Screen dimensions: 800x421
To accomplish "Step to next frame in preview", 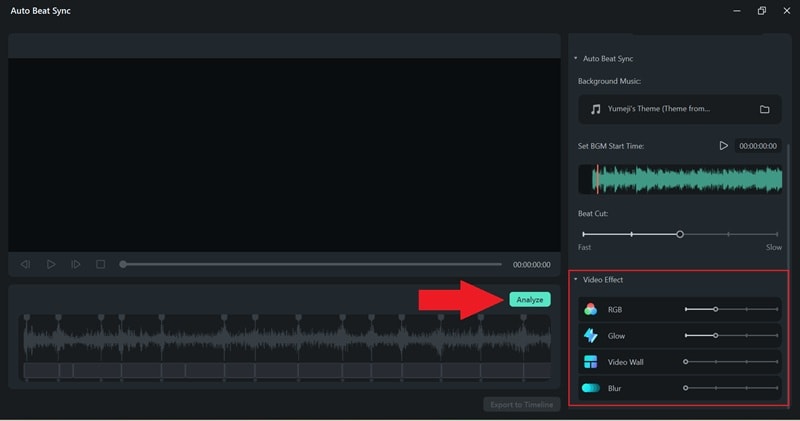I will (x=76, y=264).
